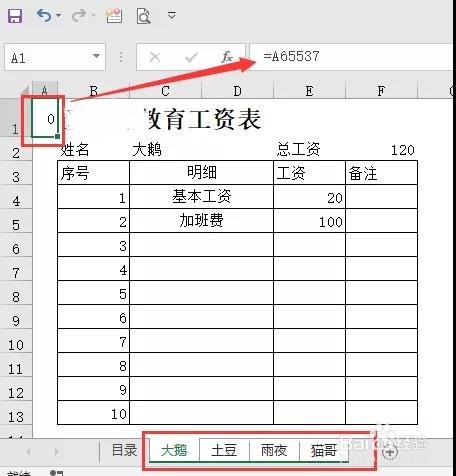Click the Name Box showing A1

pos(47,57)
